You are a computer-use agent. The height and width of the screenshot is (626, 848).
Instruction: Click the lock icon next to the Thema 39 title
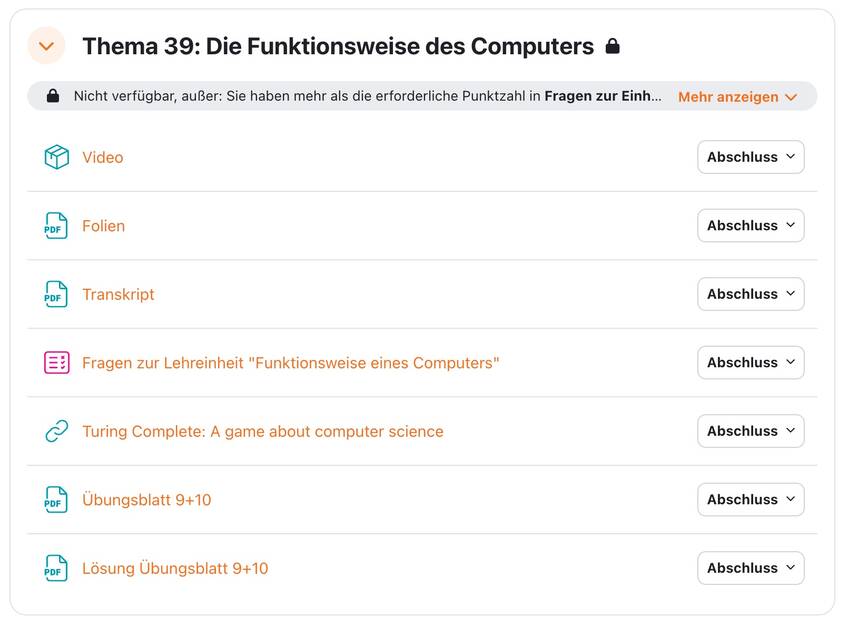612,46
